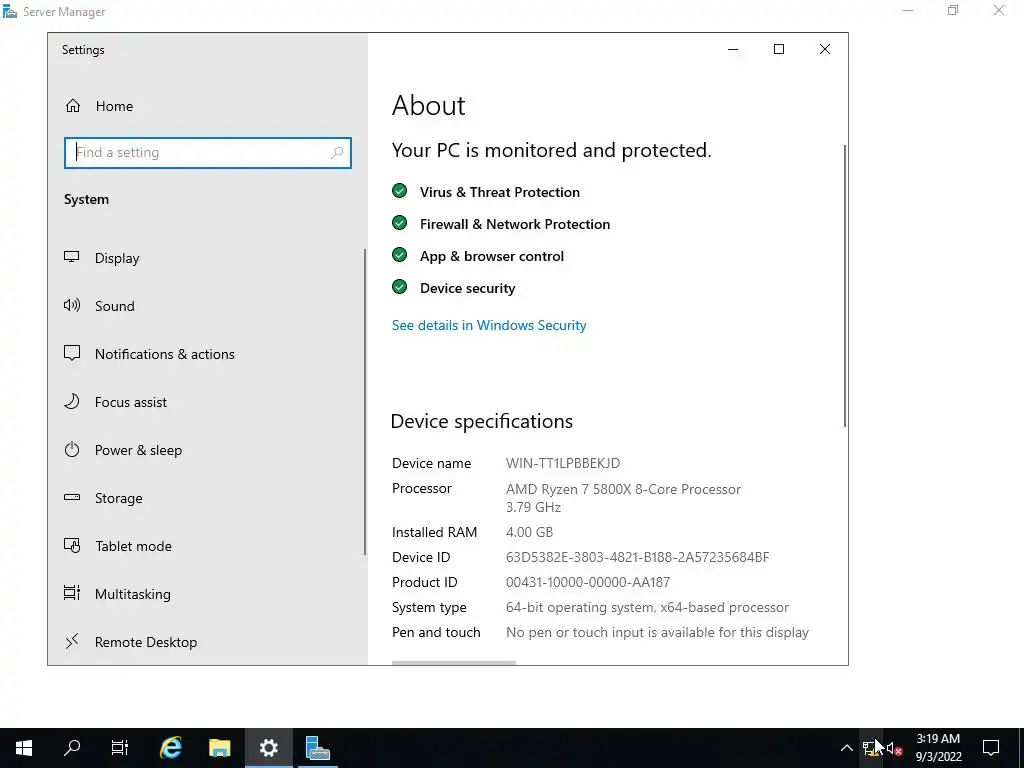Minimize the Server Manager window
Viewport: 1024px width, 768px height.
click(x=908, y=10)
